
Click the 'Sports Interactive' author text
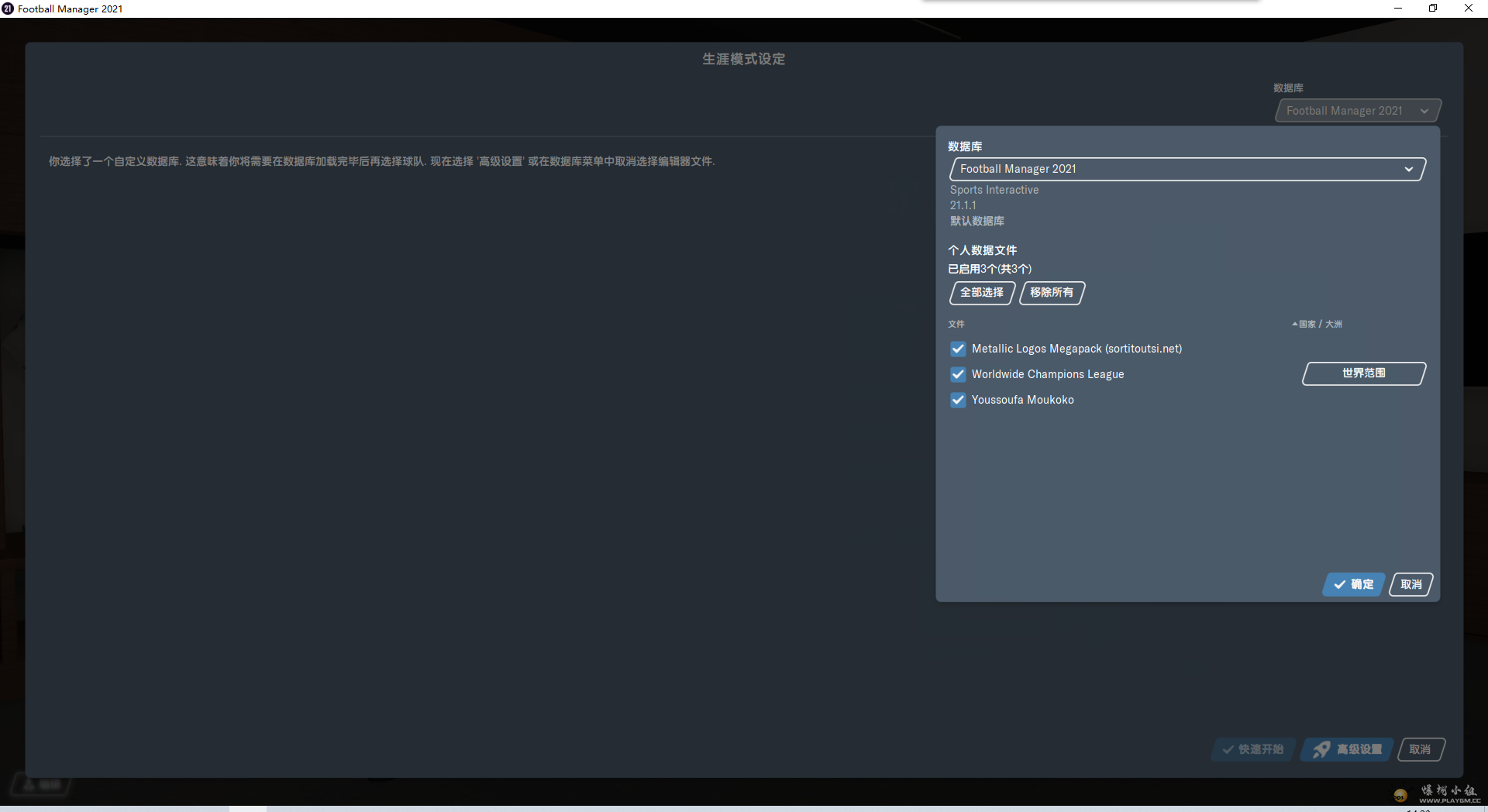click(994, 190)
